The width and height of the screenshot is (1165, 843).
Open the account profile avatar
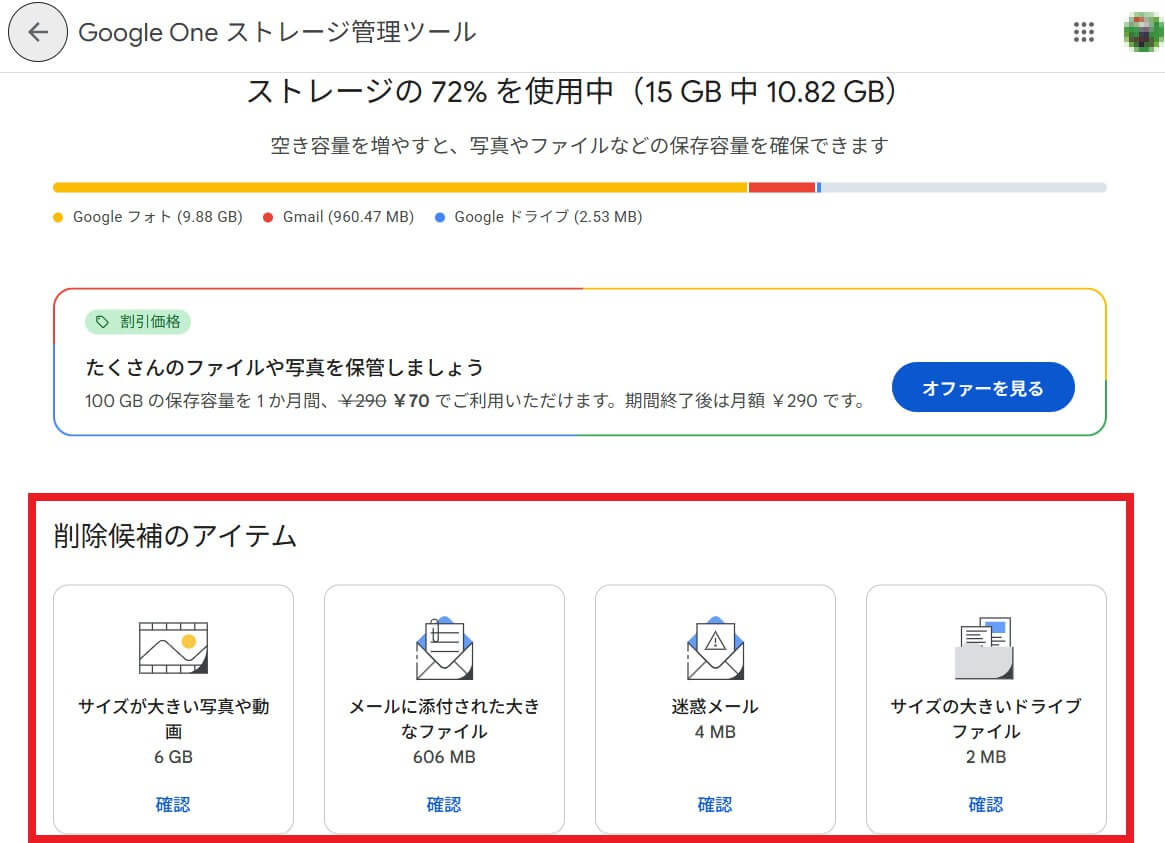coord(1143,32)
